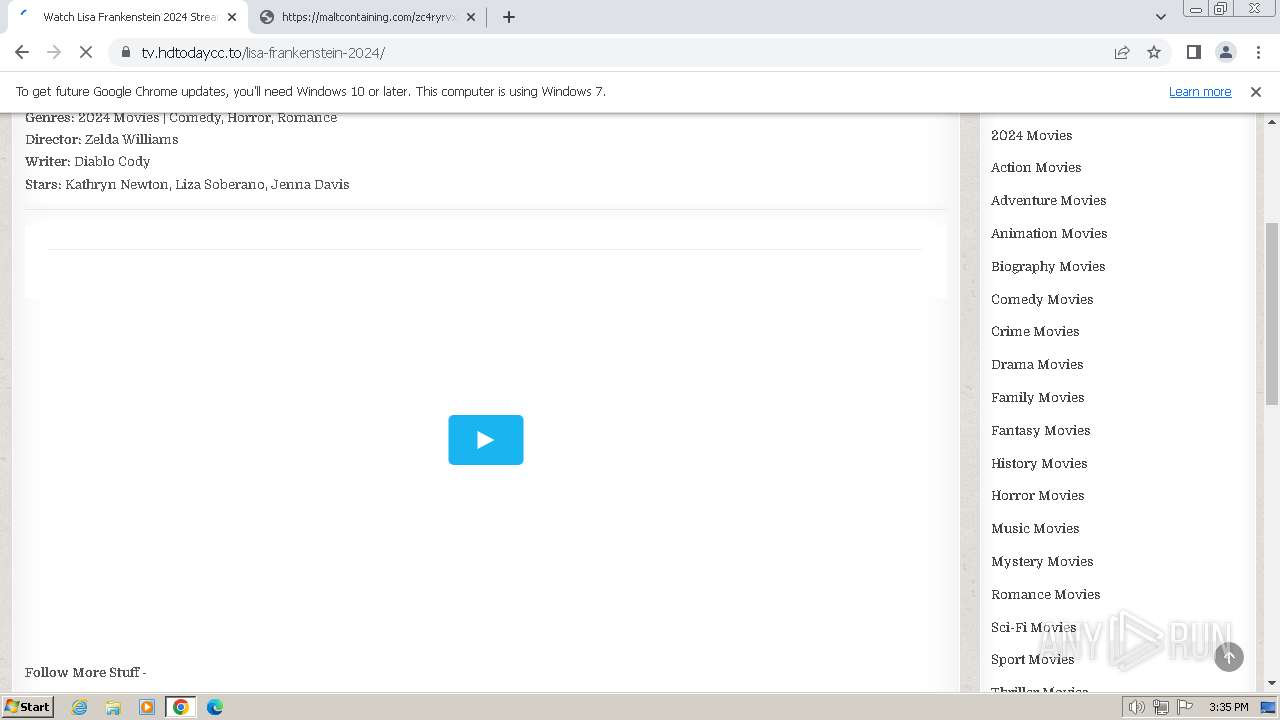1280x720 pixels.
Task: Click the address bar URL
Action: pos(263,53)
